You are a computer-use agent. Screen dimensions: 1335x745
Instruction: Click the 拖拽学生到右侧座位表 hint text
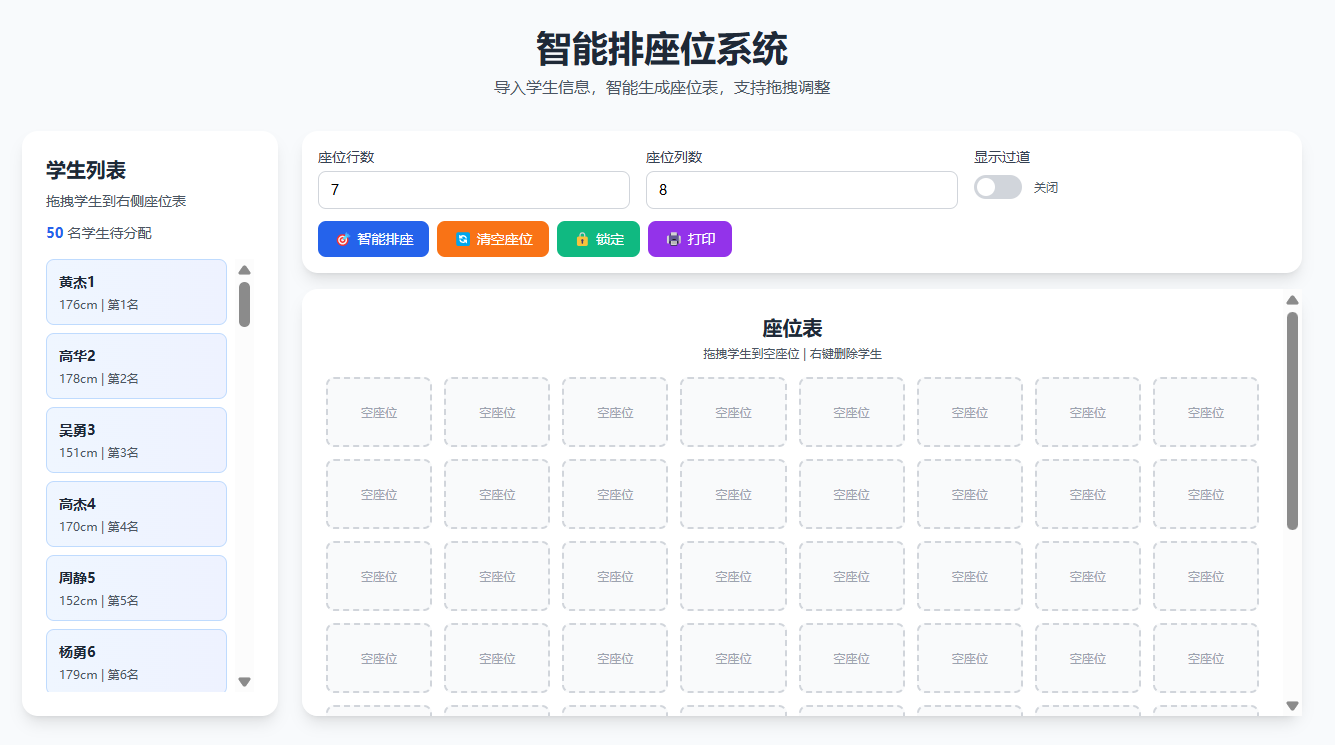pos(116,201)
